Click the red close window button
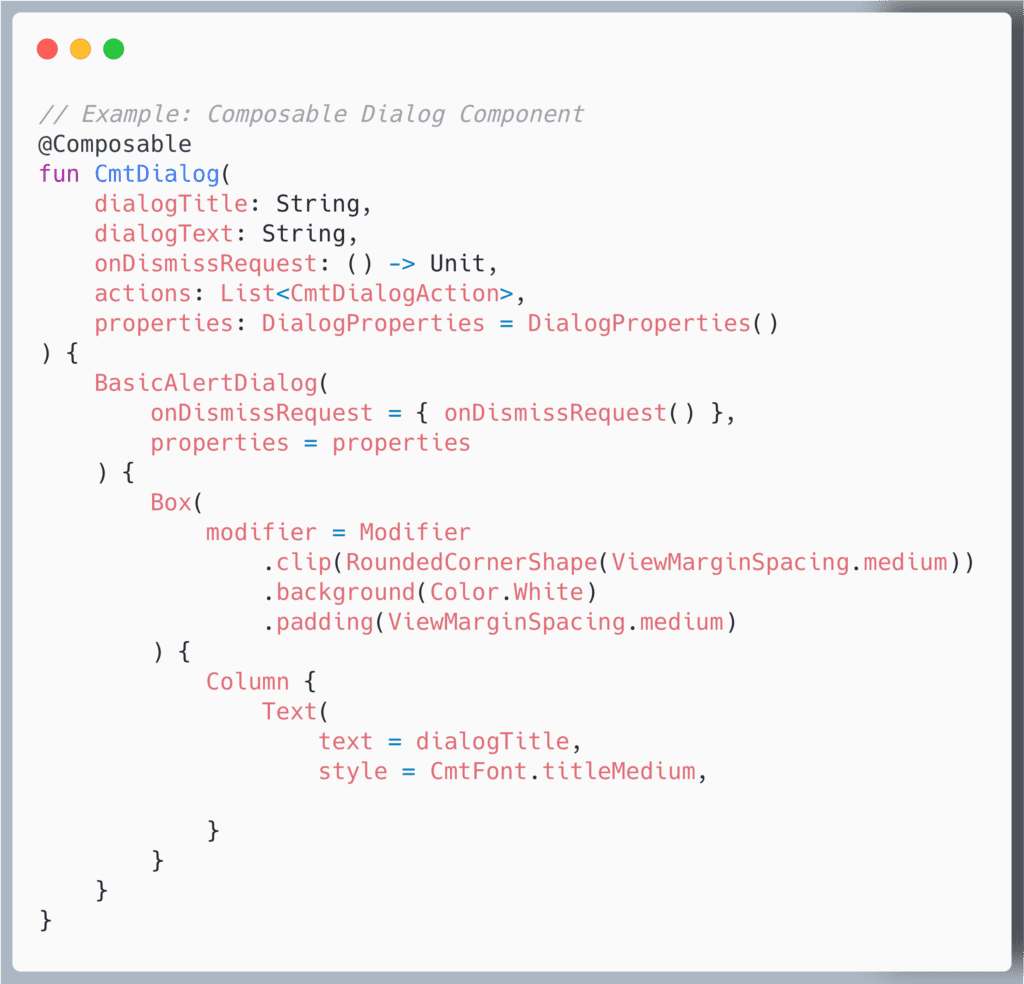The height and width of the screenshot is (984, 1024). point(47,49)
